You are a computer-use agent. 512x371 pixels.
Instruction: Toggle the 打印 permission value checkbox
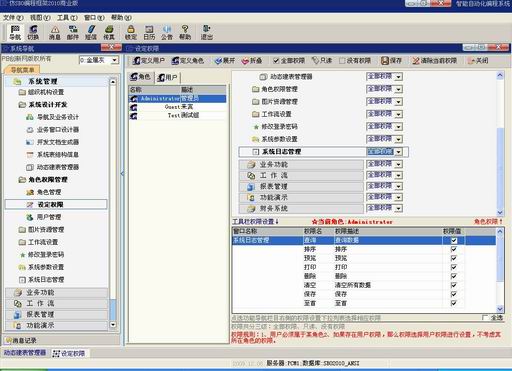pyautogui.click(x=454, y=267)
